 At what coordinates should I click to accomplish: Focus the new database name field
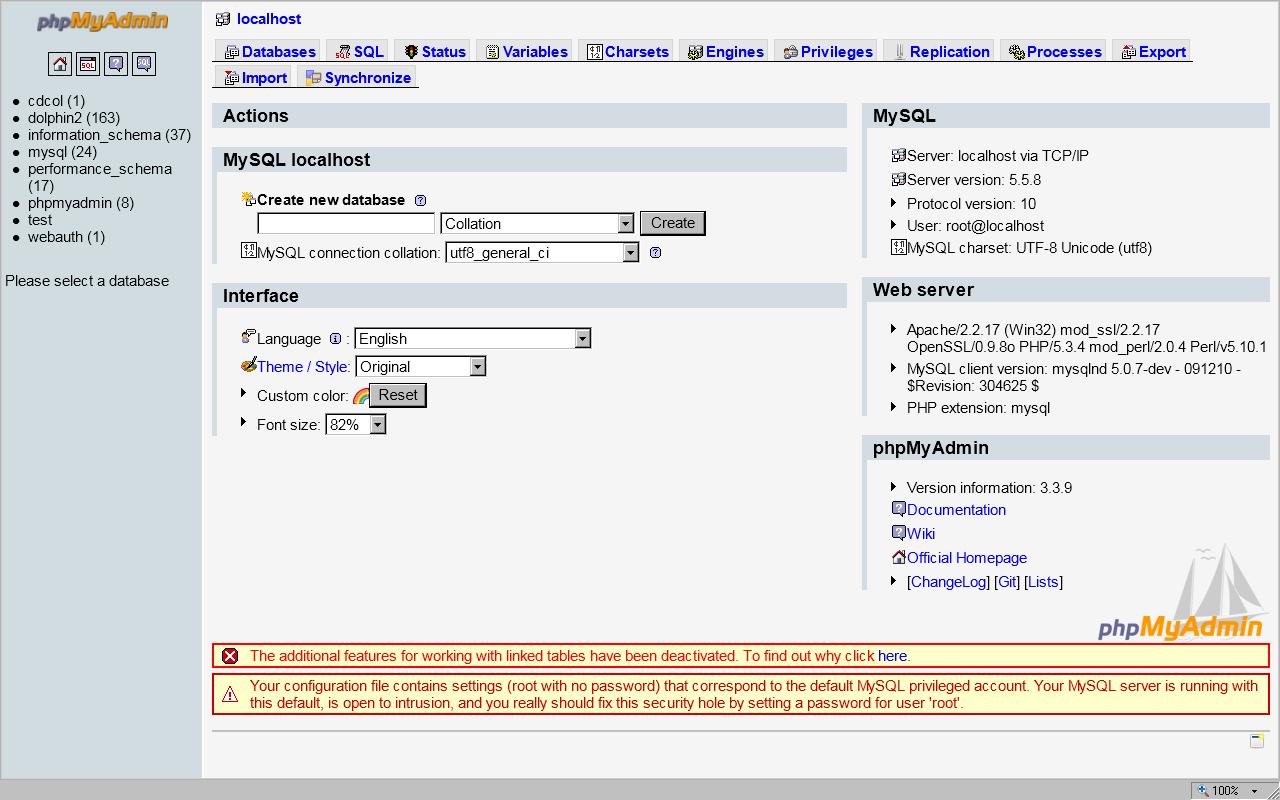coord(346,224)
